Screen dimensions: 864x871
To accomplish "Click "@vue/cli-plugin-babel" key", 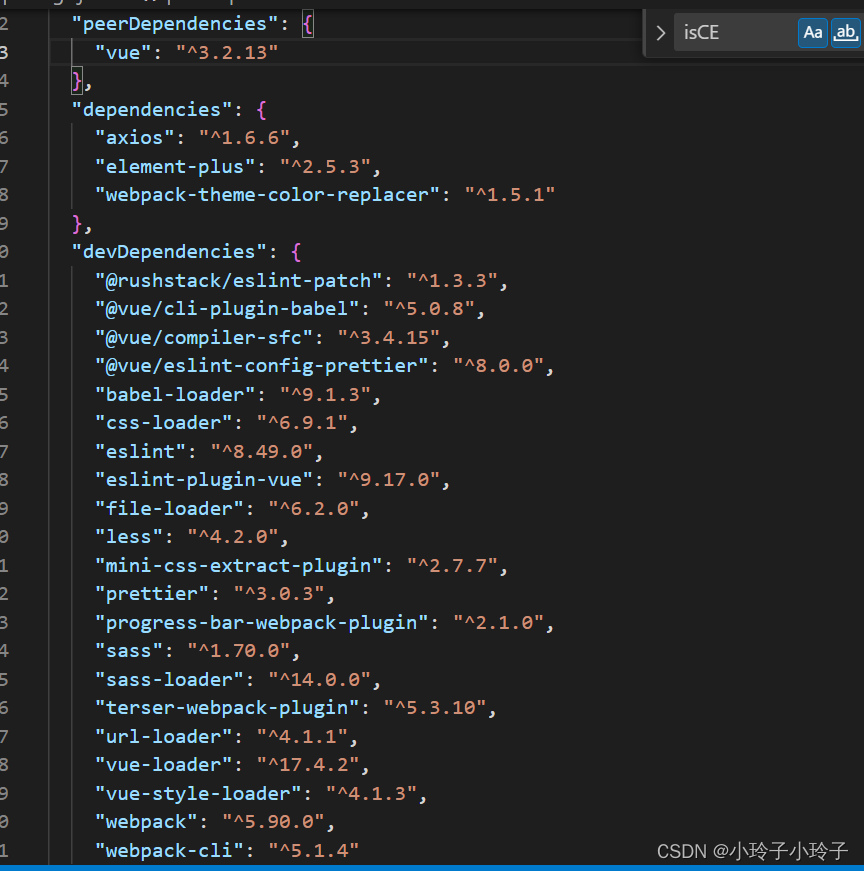I will click(x=227, y=309).
